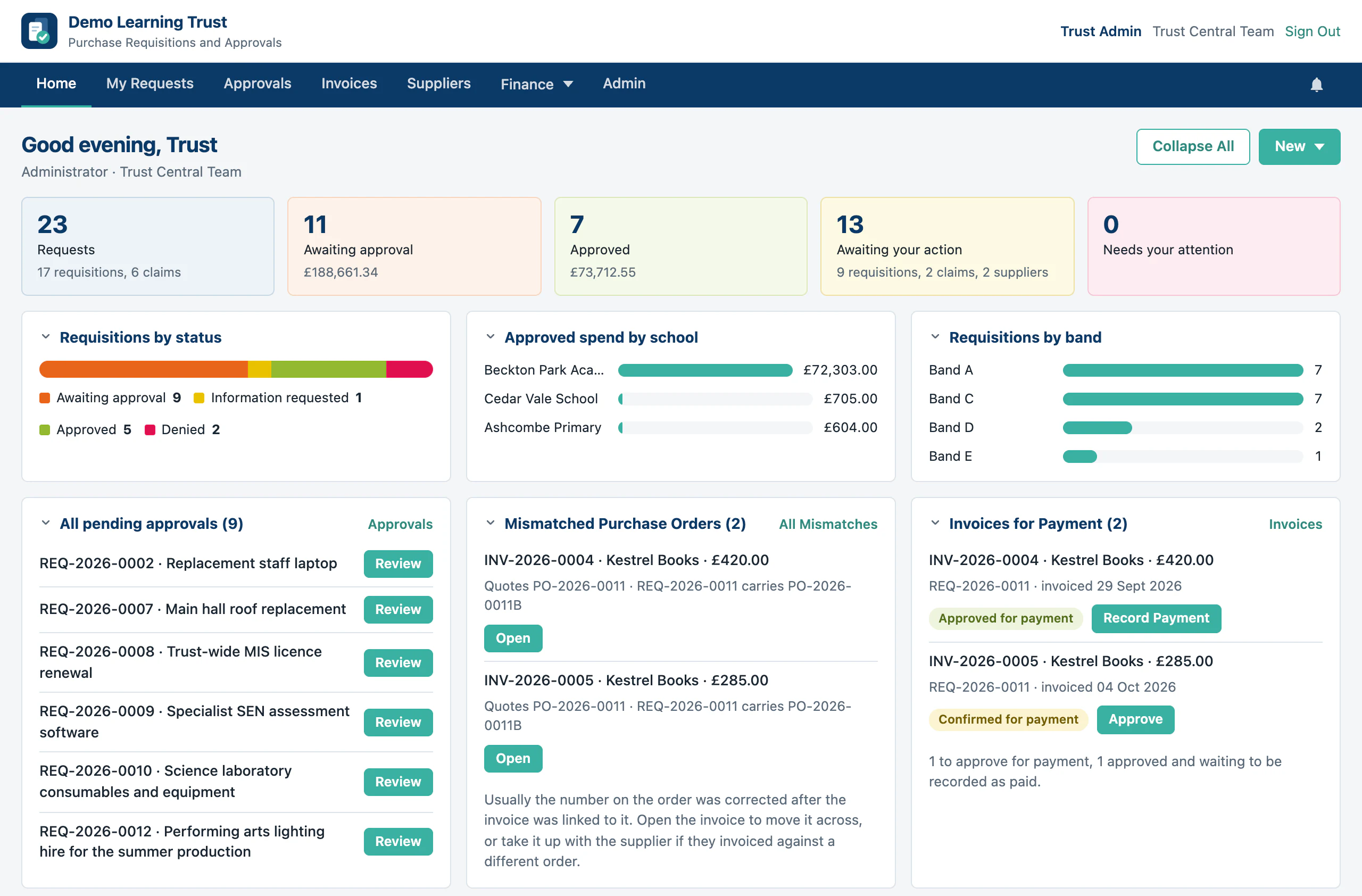Screen dimensions: 1362x896
Task: Collapse the Approved spend by school panel
Action: [x=491, y=337]
